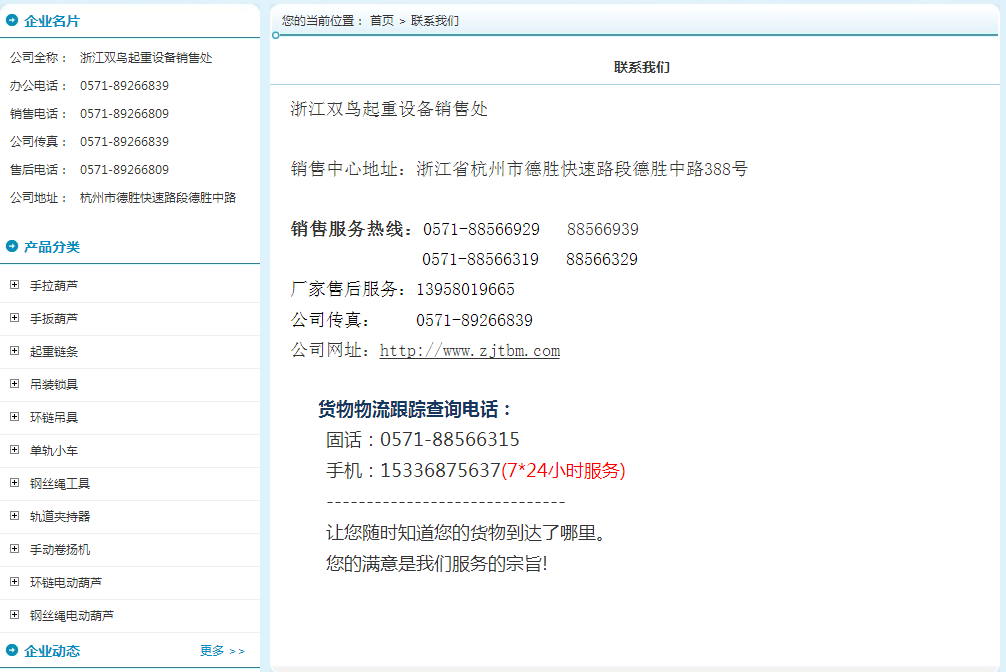Click 联系我们 in the breadcrumb path
The width and height of the screenshot is (1006, 672).
(x=435, y=20)
